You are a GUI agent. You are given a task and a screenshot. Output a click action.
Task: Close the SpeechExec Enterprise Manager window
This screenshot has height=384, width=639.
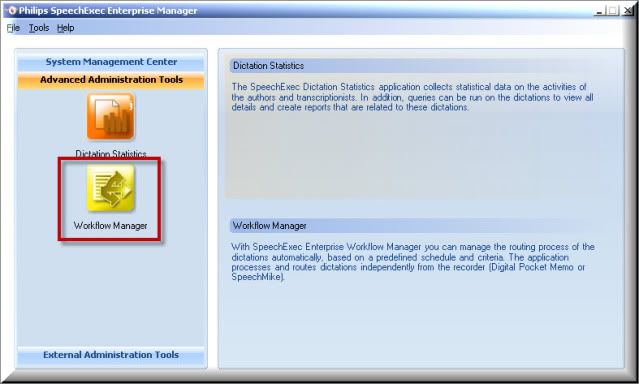pyautogui.click(x=627, y=11)
